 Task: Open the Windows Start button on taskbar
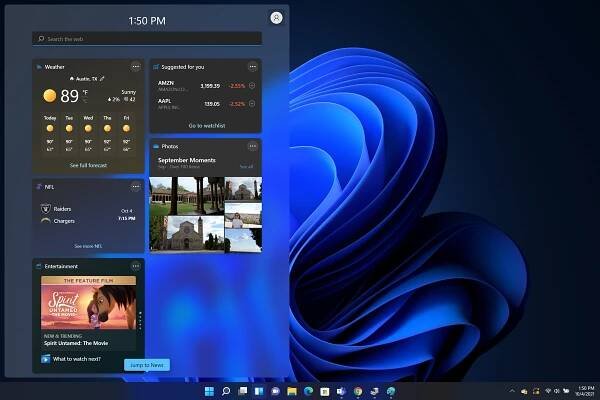pos(210,390)
